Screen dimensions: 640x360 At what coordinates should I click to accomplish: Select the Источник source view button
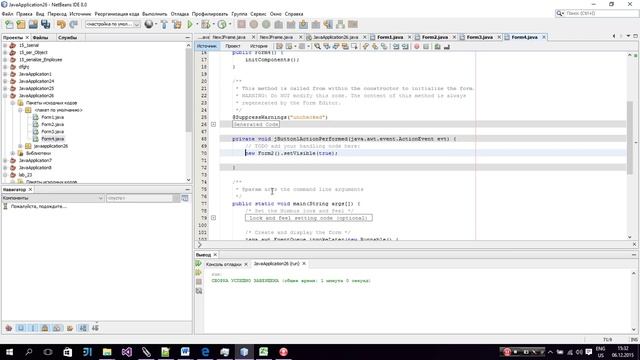[x=207, y=47]
